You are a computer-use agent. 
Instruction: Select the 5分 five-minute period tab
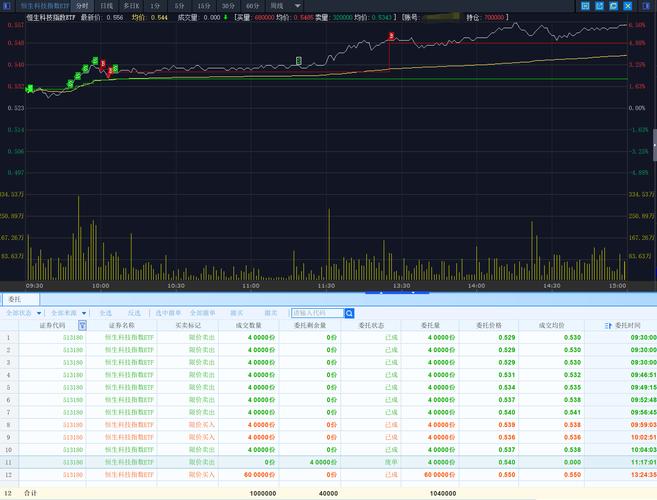point(179,6)
